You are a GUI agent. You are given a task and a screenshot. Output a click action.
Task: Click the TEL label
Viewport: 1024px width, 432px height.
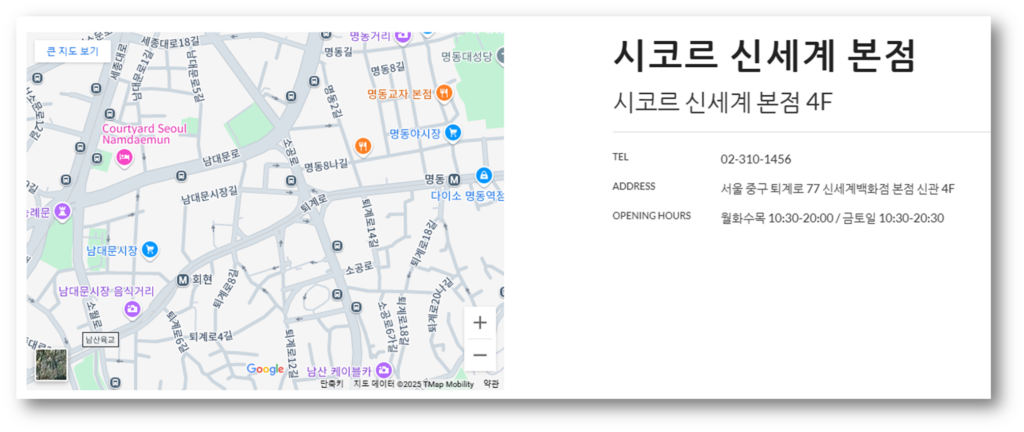coord(620,157)
